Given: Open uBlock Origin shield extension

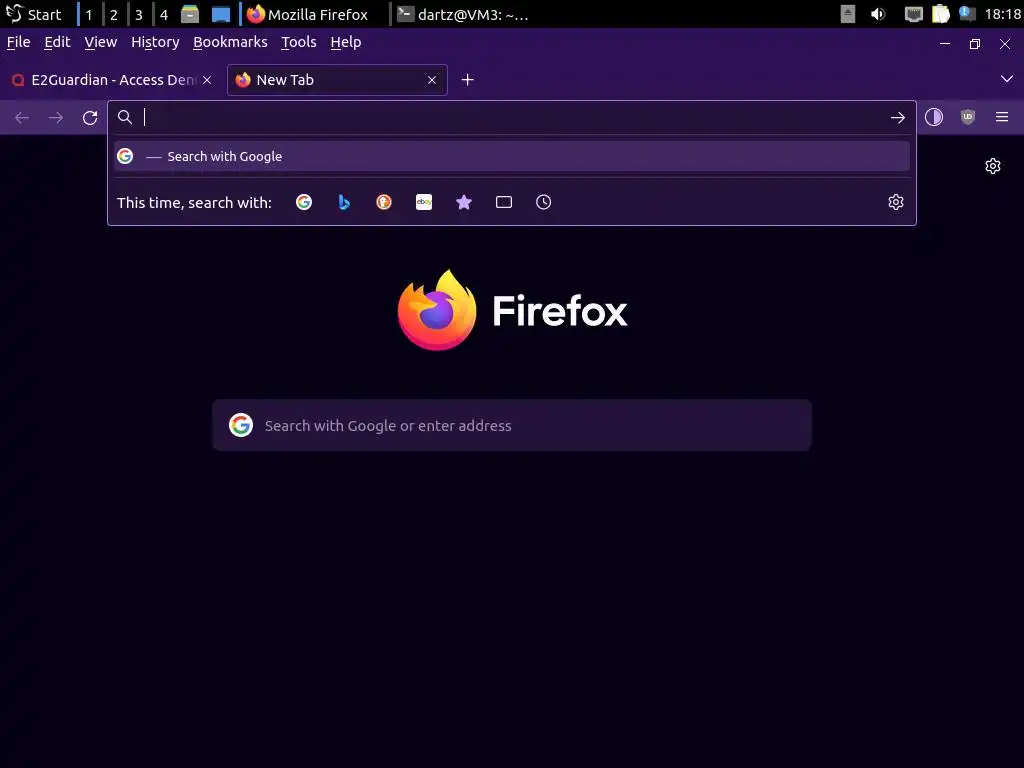Looking at the screenshot, I should click(968, 118).
